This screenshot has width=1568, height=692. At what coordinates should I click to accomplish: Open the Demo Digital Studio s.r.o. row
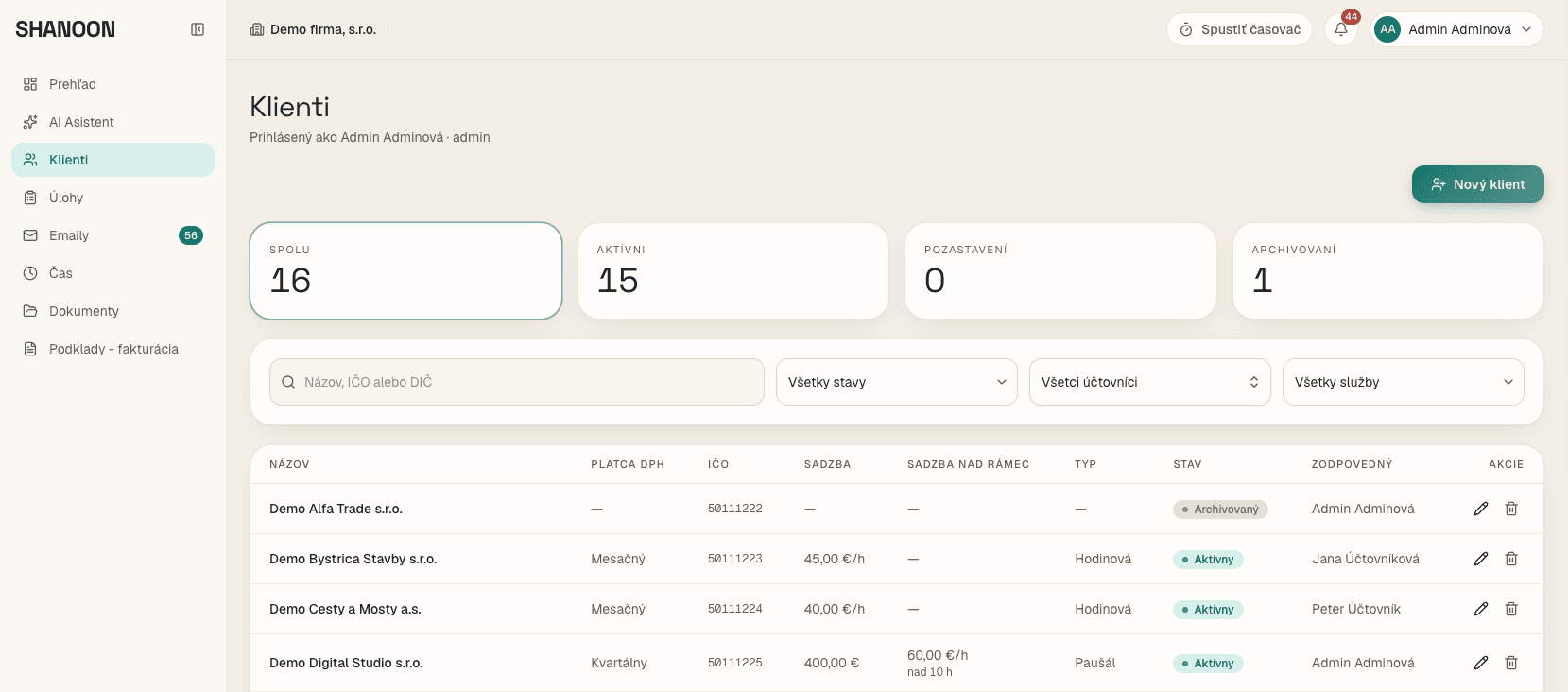[897, 663]
